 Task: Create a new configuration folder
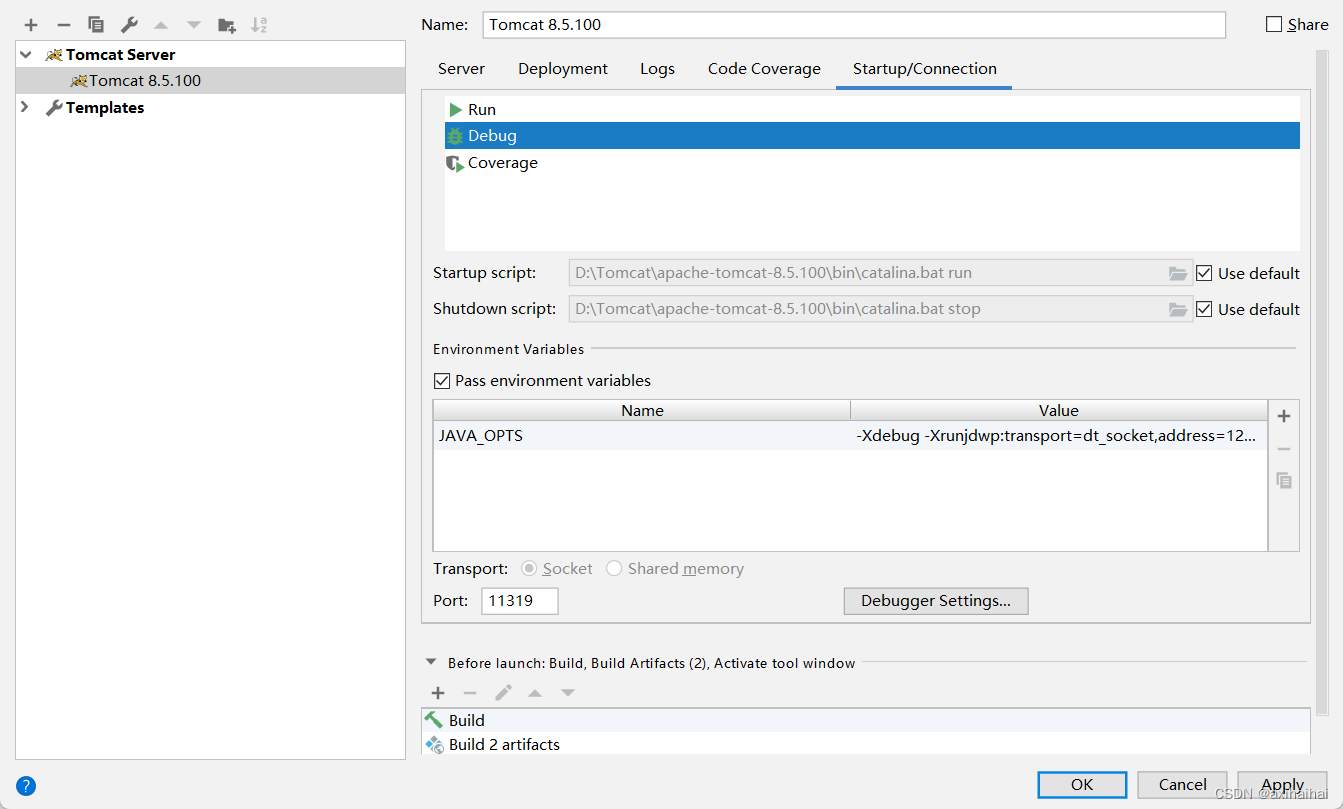(227, 25)
